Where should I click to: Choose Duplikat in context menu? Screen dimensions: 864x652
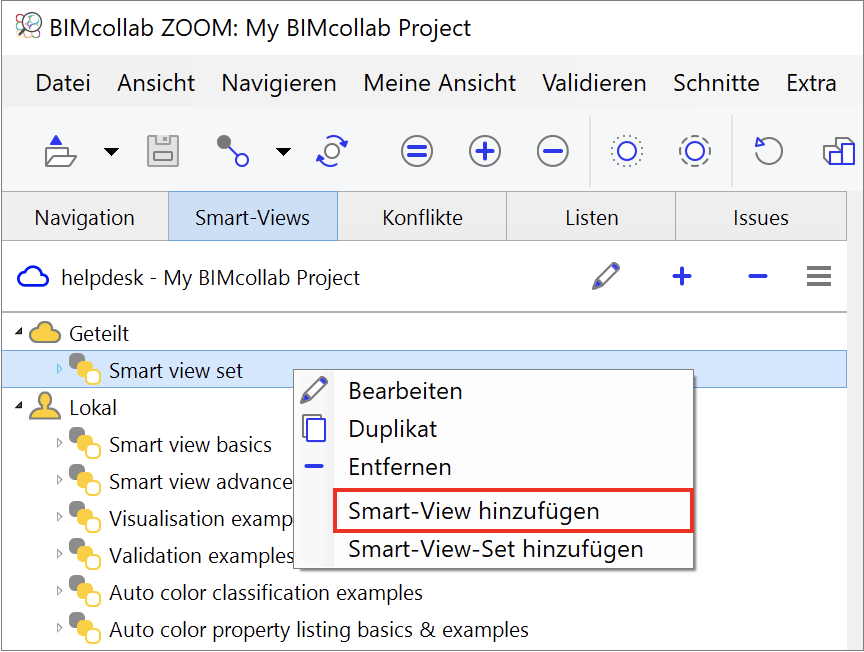(x=493, y=429)
